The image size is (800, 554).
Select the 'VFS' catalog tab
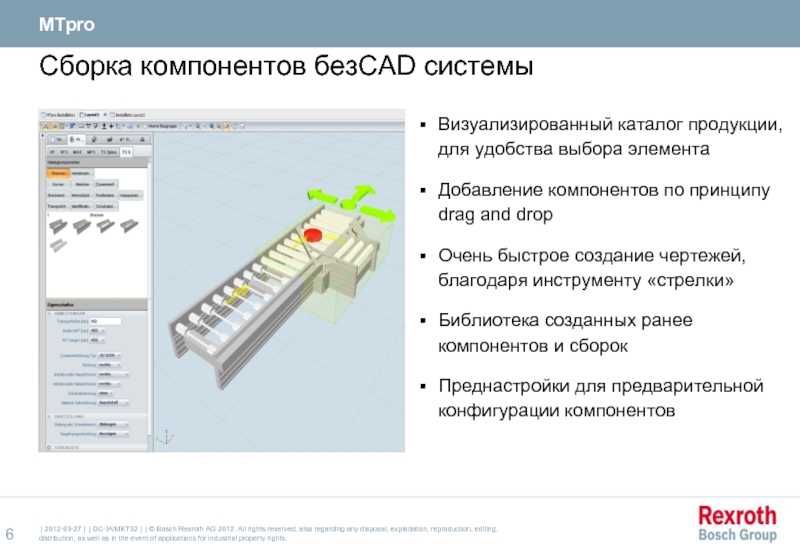(64, 152)
